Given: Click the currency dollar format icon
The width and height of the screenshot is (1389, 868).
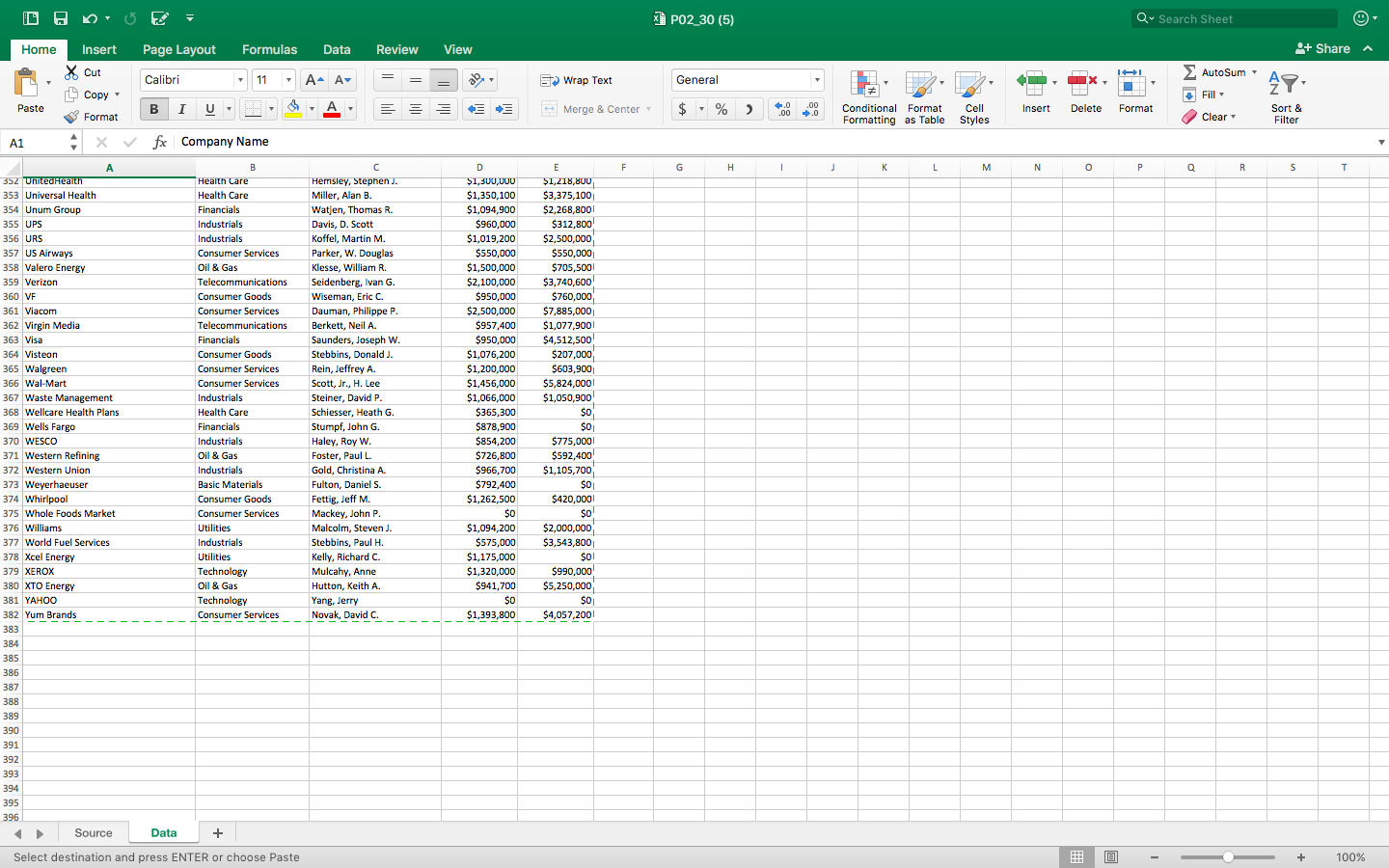Looking at the screenshot, I should pyautogui.click(x=683, y=109).
